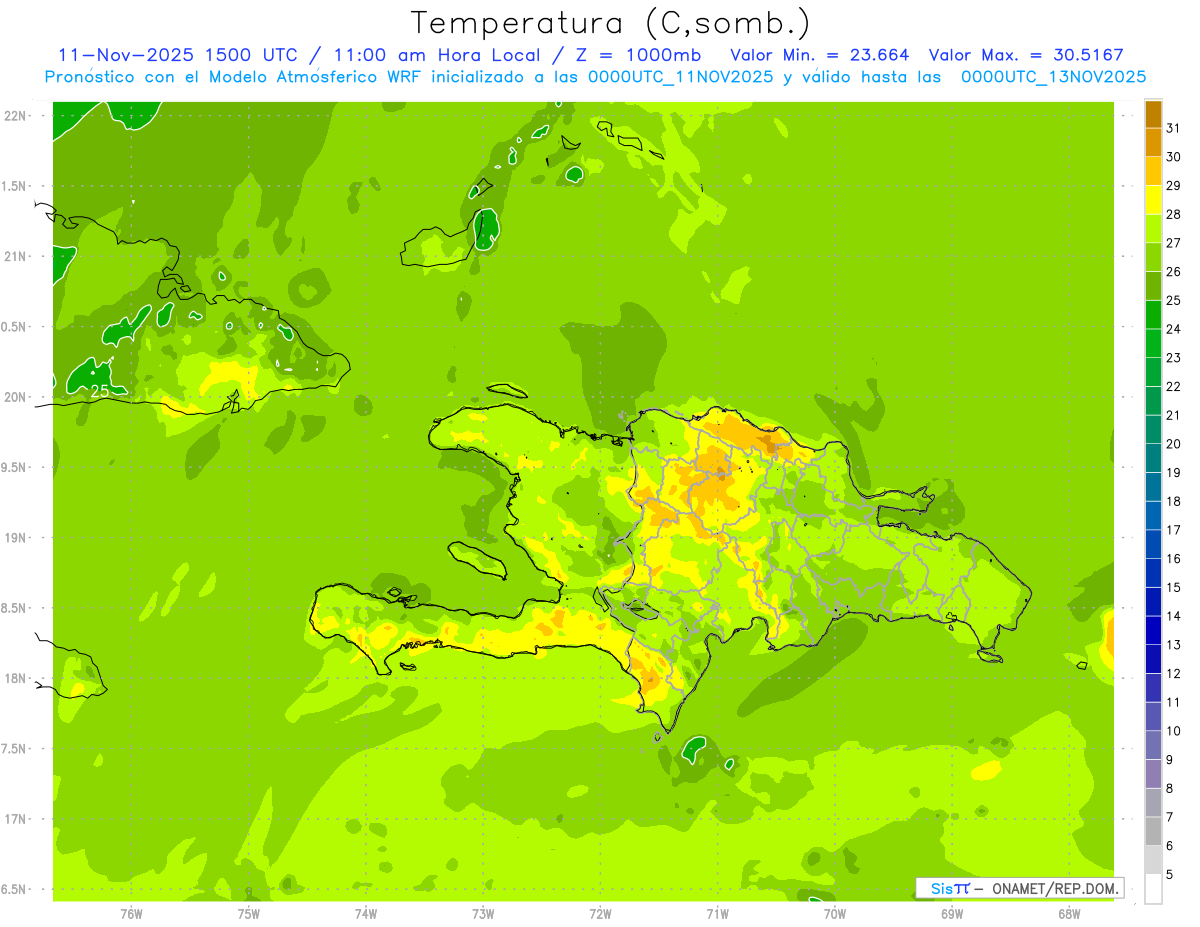Viewport: 1200px width, 927px height.
Task: Click the '17N' latitude axis label
Action: (x=16, y=819)
